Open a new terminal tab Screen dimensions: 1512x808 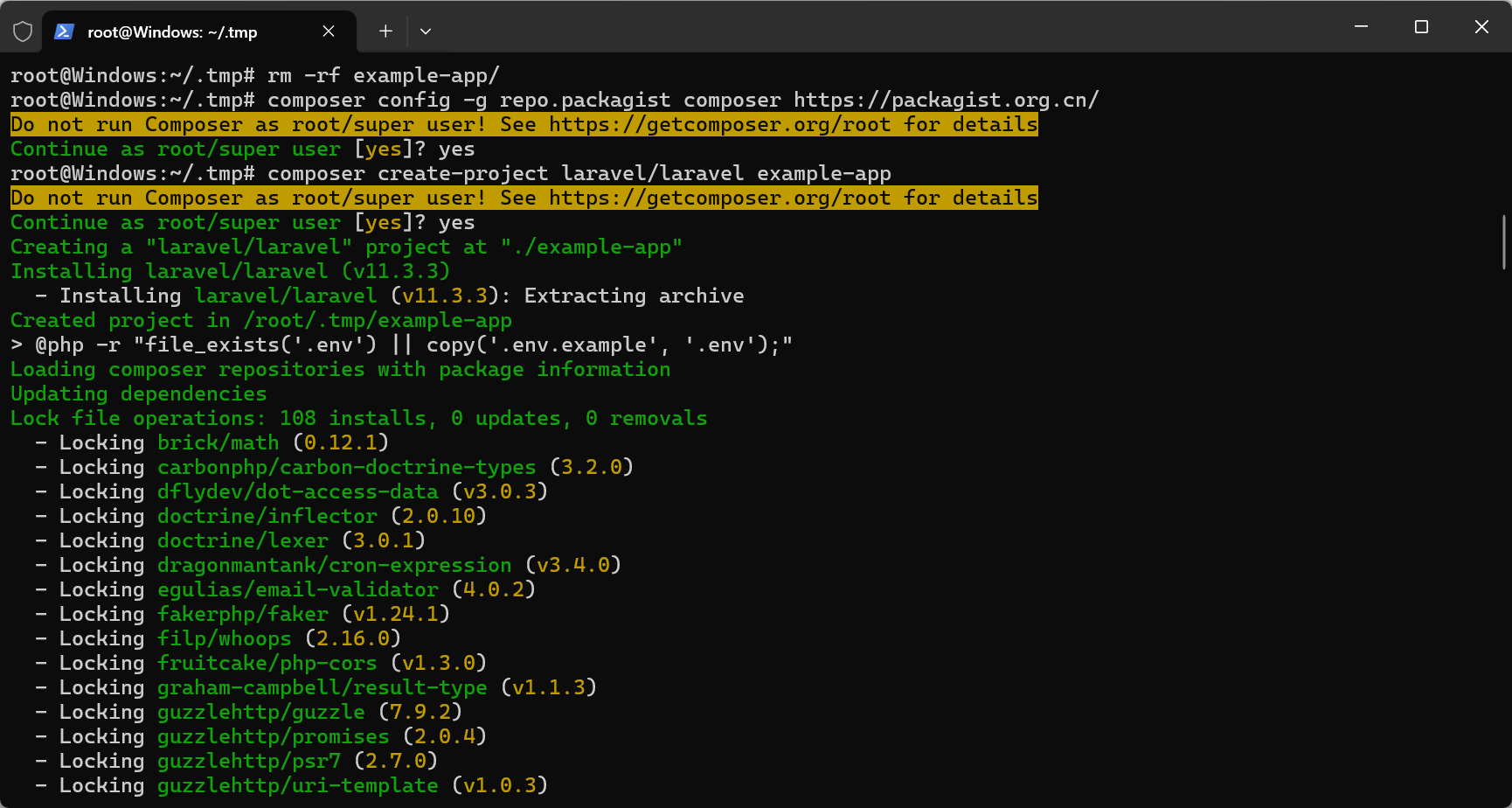[x=385, y=31]
